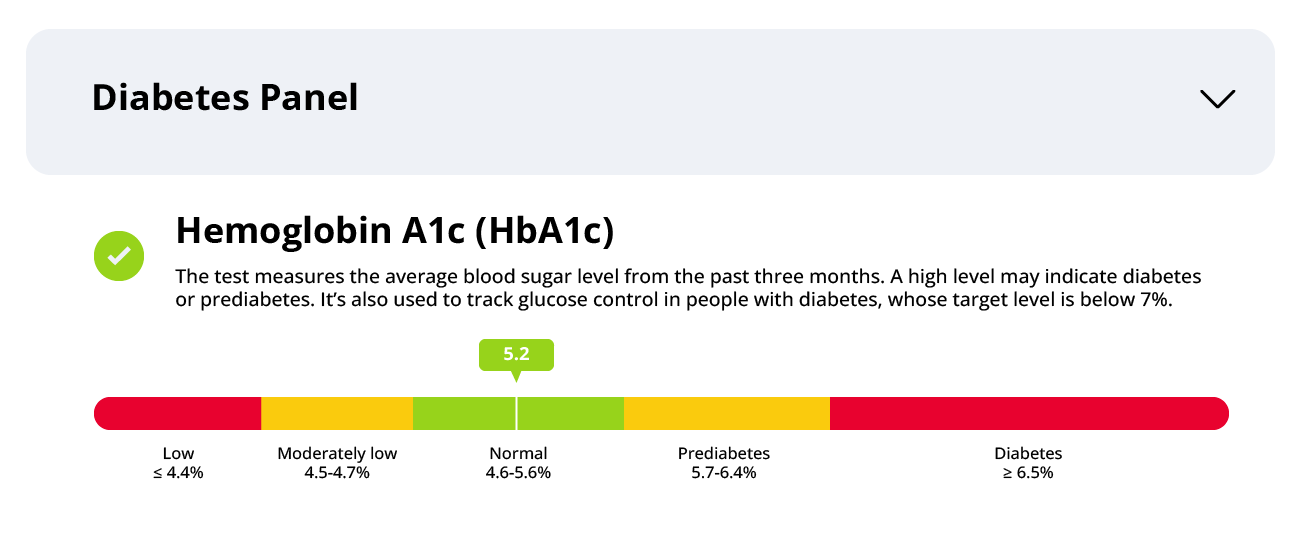This screenshot has width=1300, height=547.
Task: Click the 5.2 result value bubble
Action: pos(516,354)
